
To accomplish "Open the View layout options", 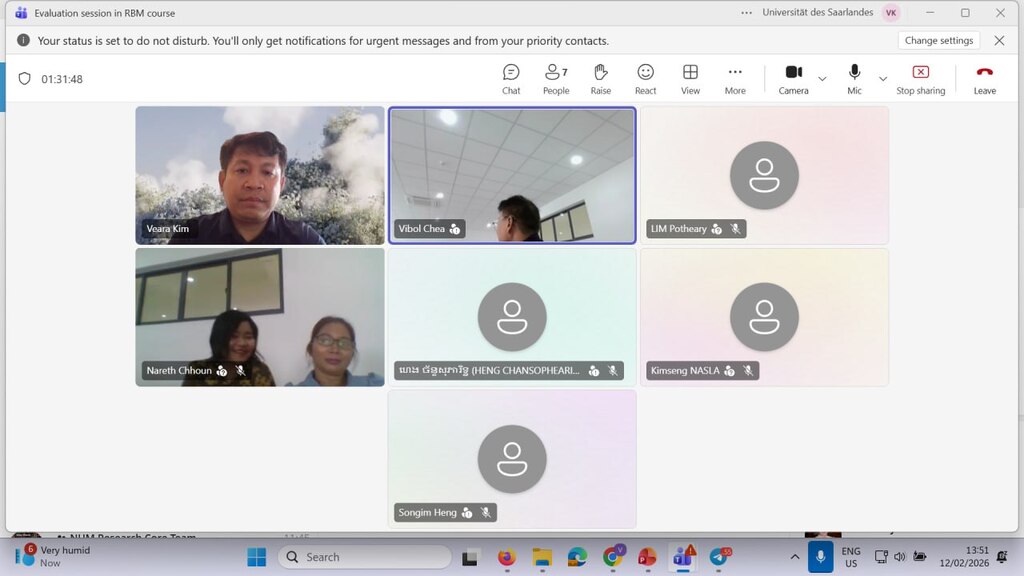I will [x=690, y=78].
